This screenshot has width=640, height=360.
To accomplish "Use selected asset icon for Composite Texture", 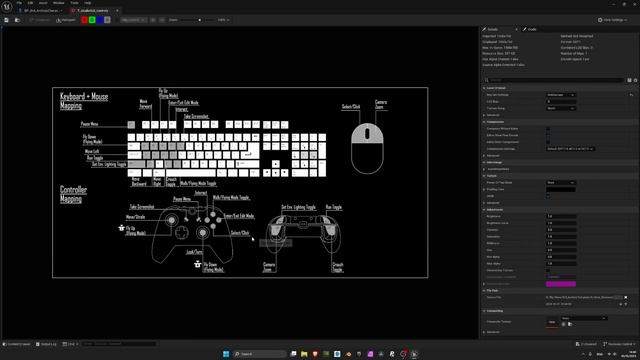I will click(564, 324).
